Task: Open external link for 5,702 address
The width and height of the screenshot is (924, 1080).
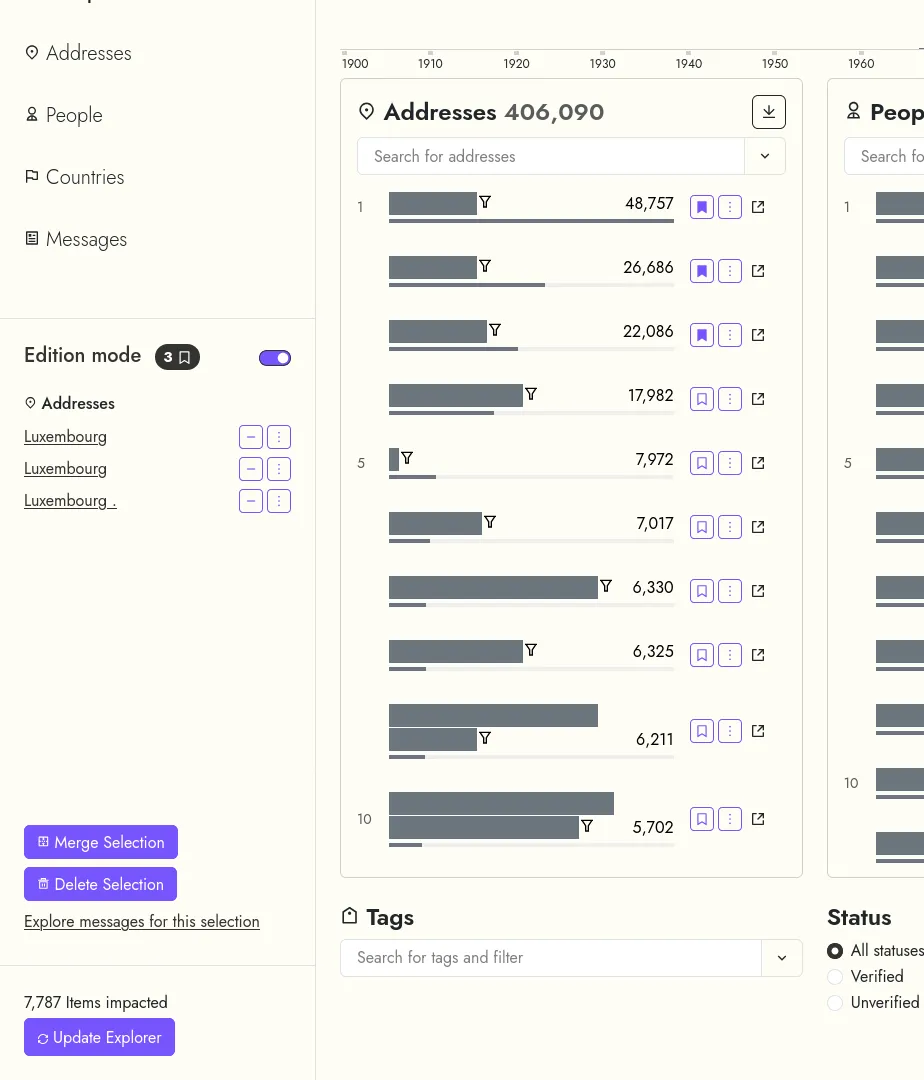Action: pos(758,819)
